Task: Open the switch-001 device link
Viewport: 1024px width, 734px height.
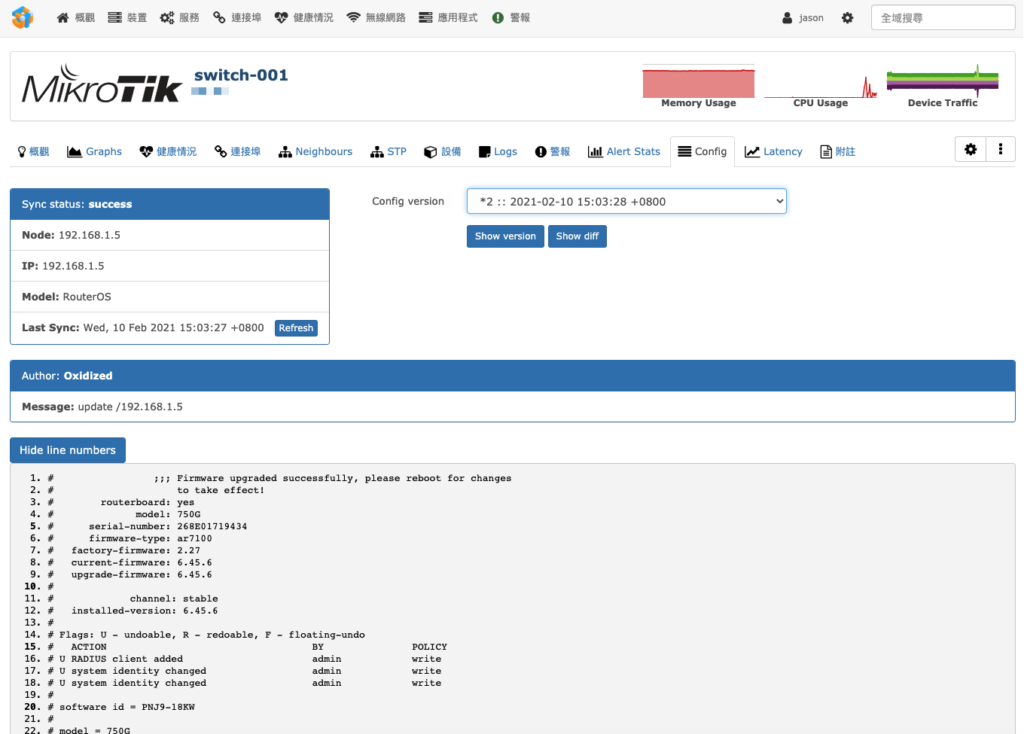Action: click(241, 75)
